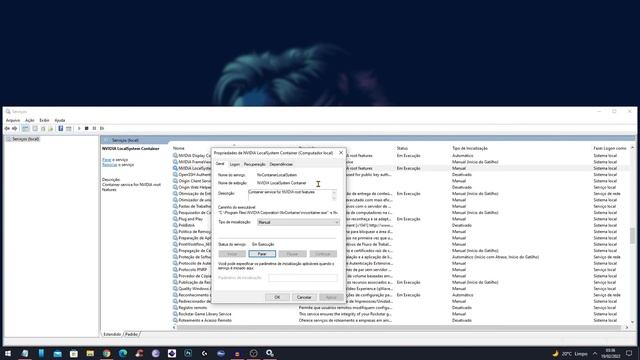Open the Ação menu
640x360 pixels.
[x=30, y=120]
